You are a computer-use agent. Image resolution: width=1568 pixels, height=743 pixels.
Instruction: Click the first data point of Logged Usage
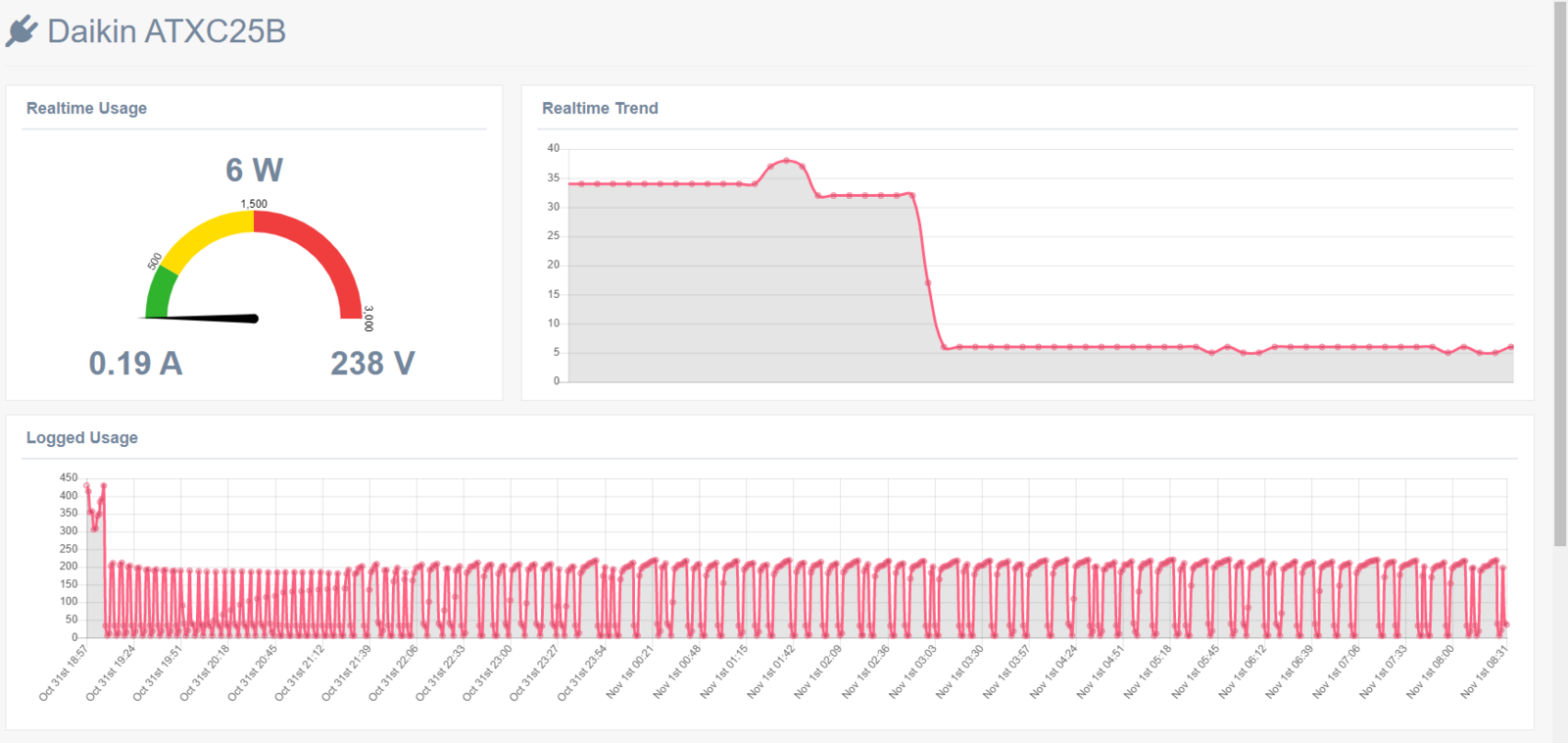[87, 485]
